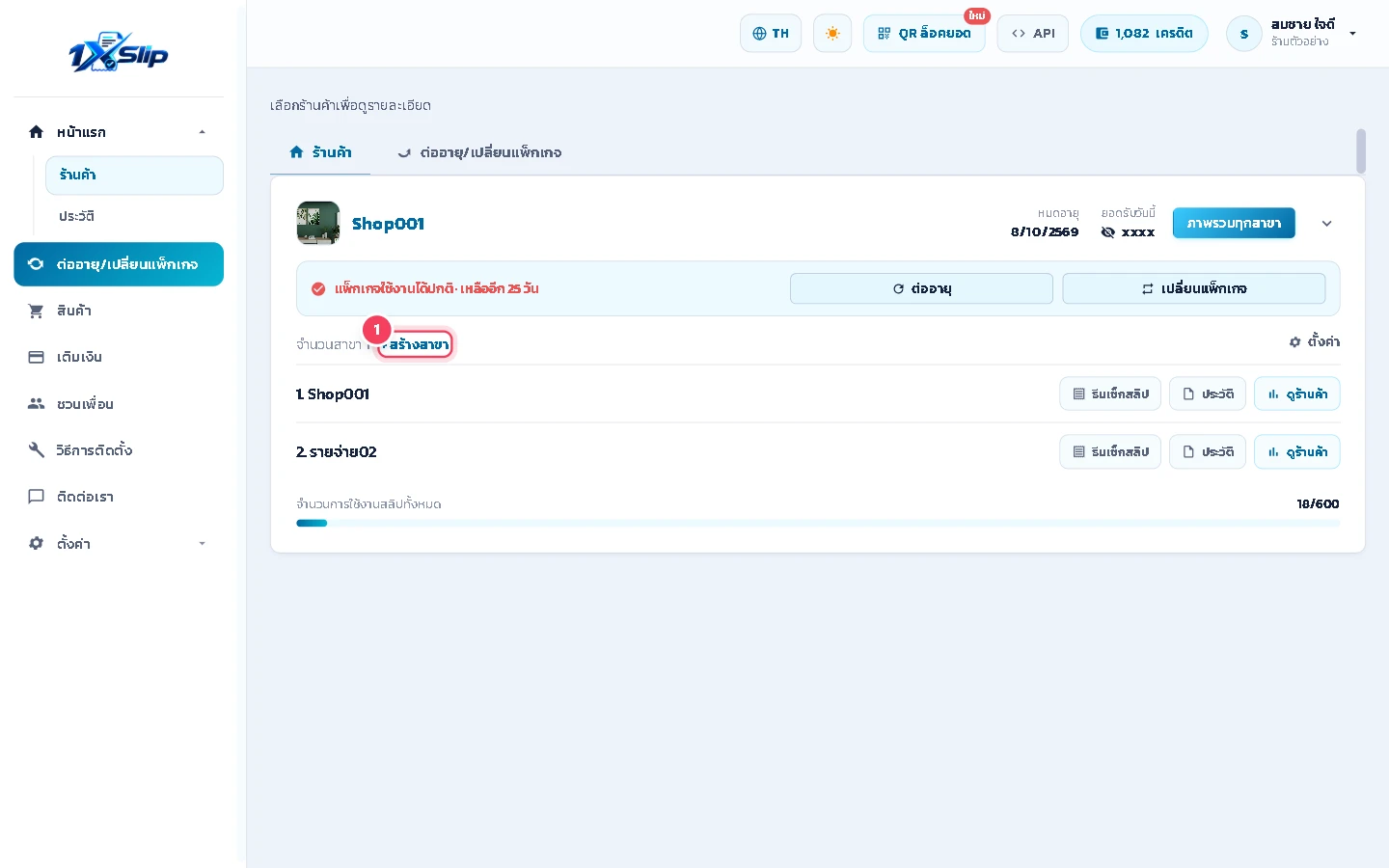Open วิธีการติดตั้ง from the sidebar
This screenshot has height=868, width=1389.
click(119, 450)
